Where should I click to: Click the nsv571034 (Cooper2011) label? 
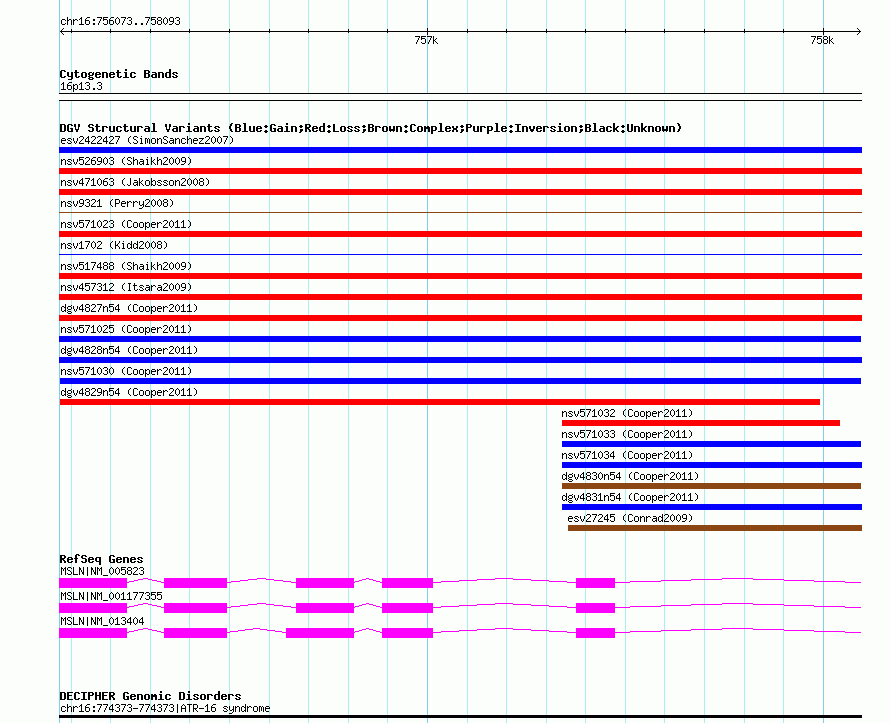click(627, 455)
